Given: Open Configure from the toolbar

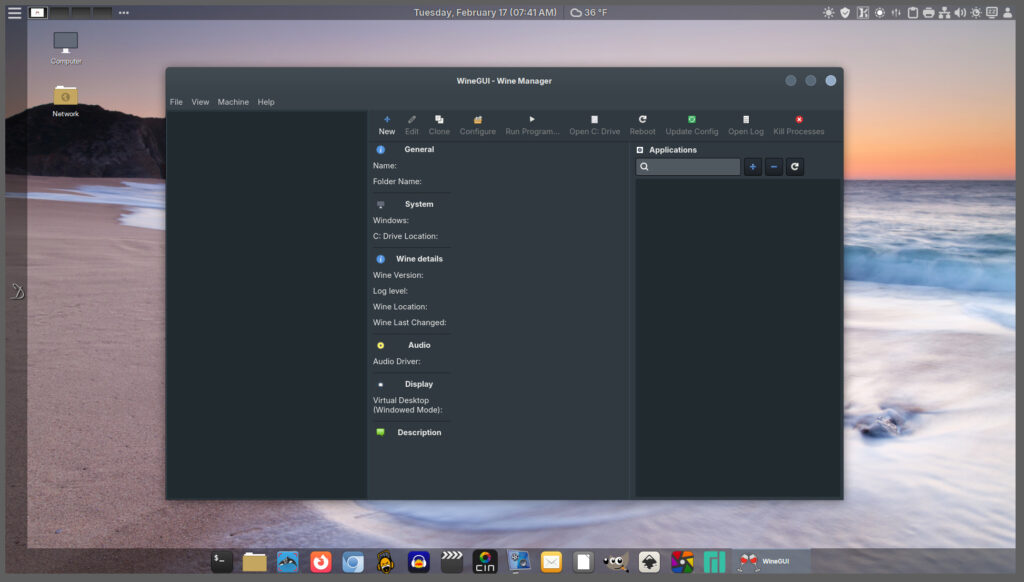Looking at the screenshot, I should coord(478,125).
